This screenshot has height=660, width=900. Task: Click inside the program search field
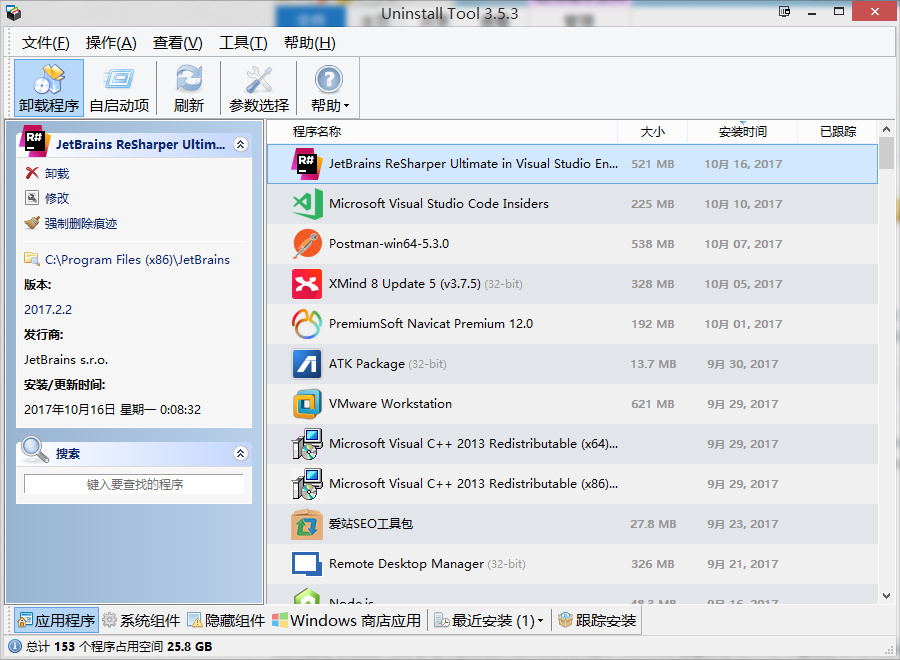(133, 483)
